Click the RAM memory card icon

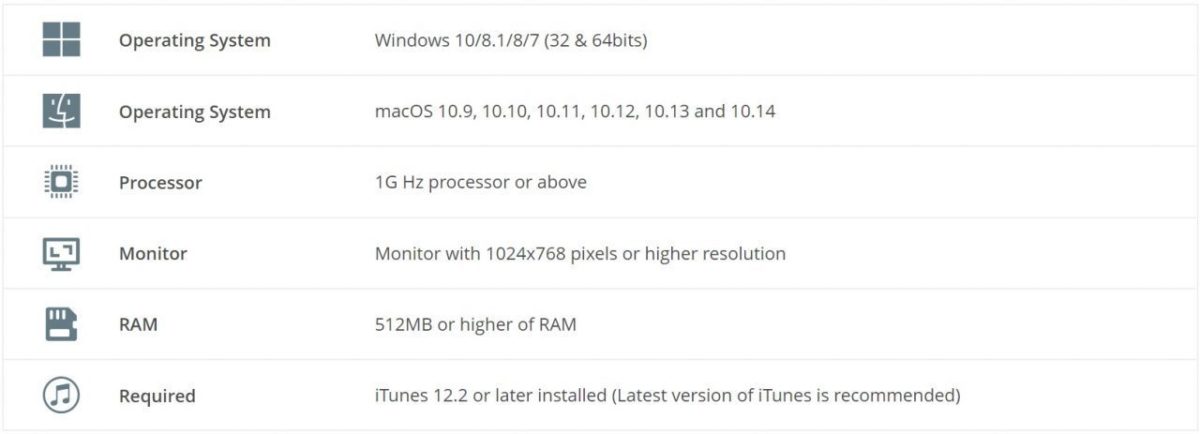(x=61, y=324)
